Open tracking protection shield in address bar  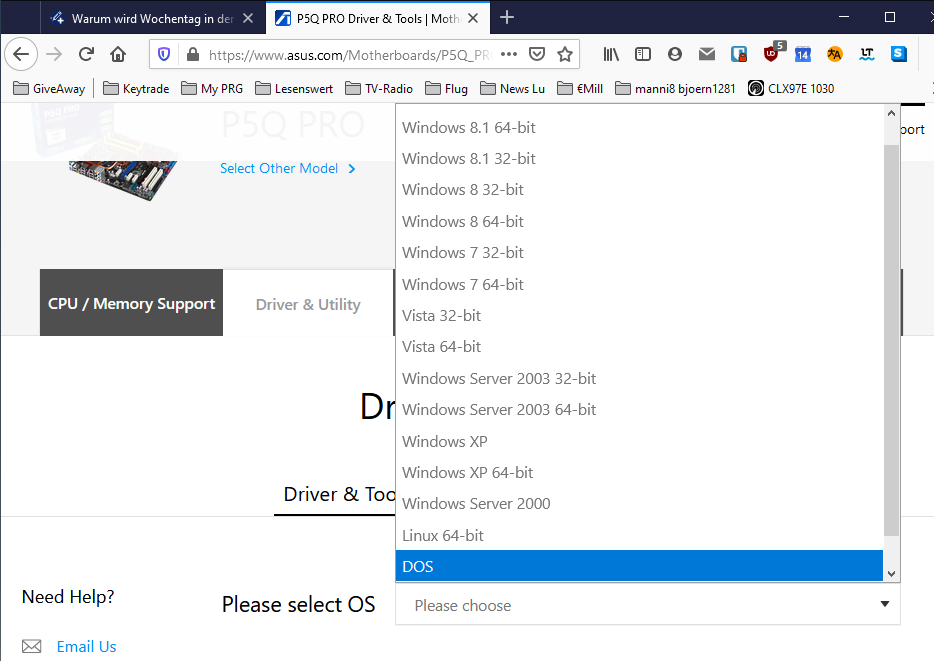[164, 55]
